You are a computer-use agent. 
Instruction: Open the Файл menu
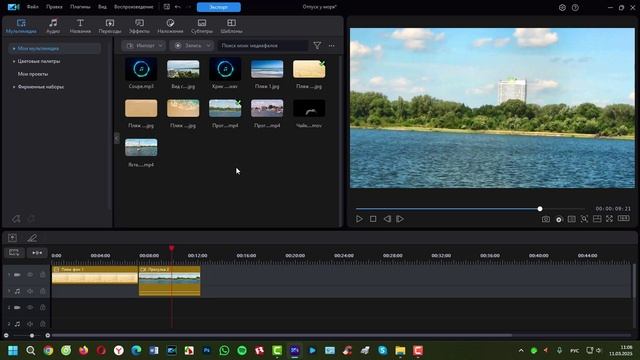[x=33, y=7]
